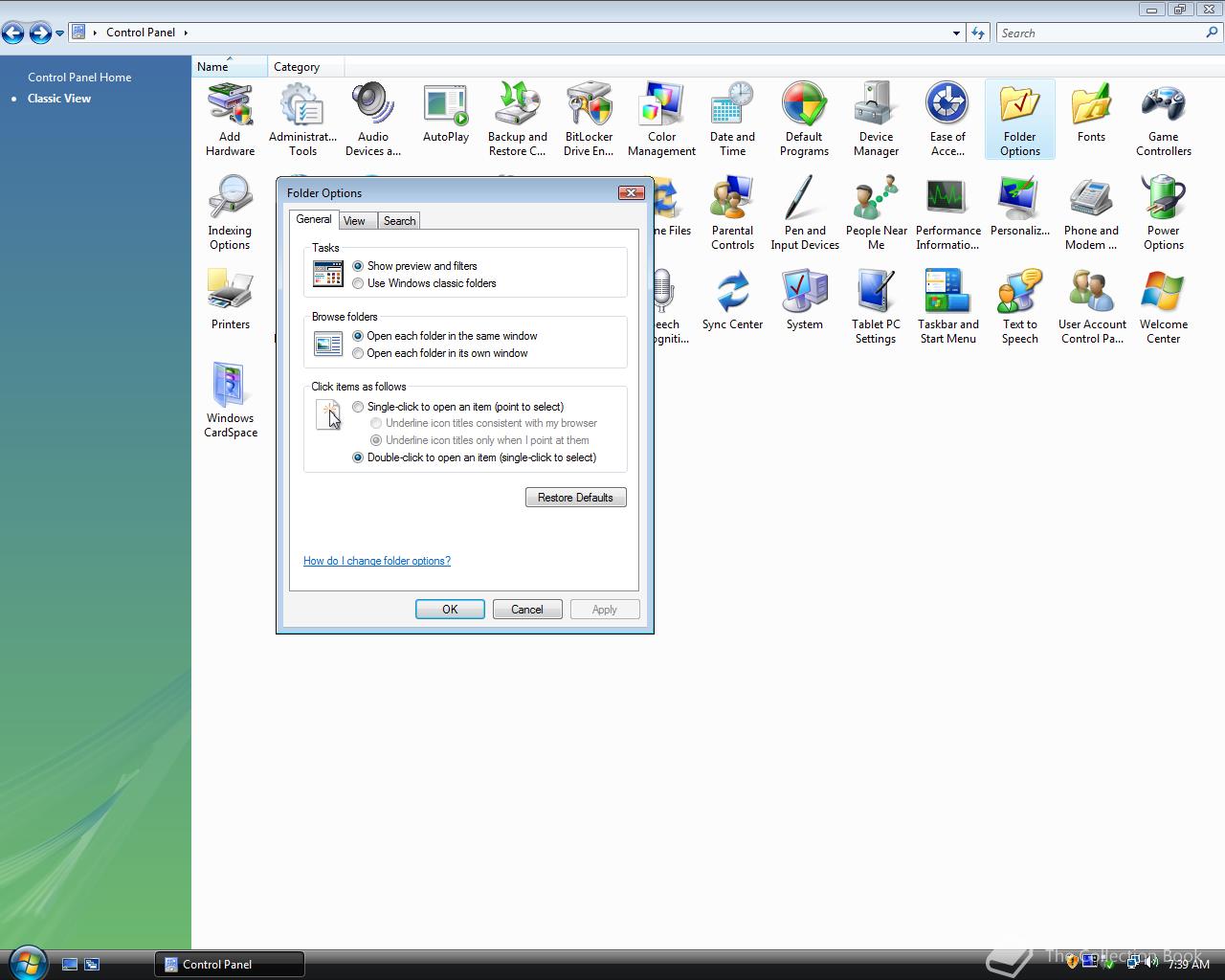Select the Folder Options icon
Screen dimensions: 1225x980
click(x=1019, y=120)
